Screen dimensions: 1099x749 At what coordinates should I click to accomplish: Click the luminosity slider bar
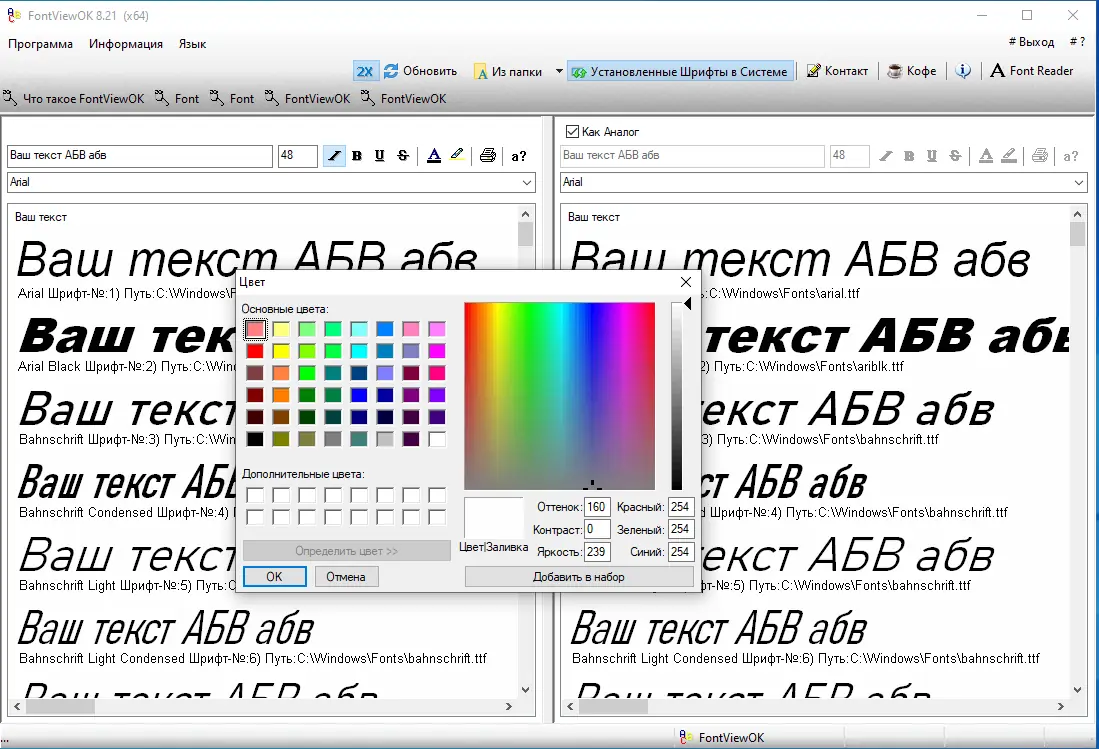coord(676,396)
